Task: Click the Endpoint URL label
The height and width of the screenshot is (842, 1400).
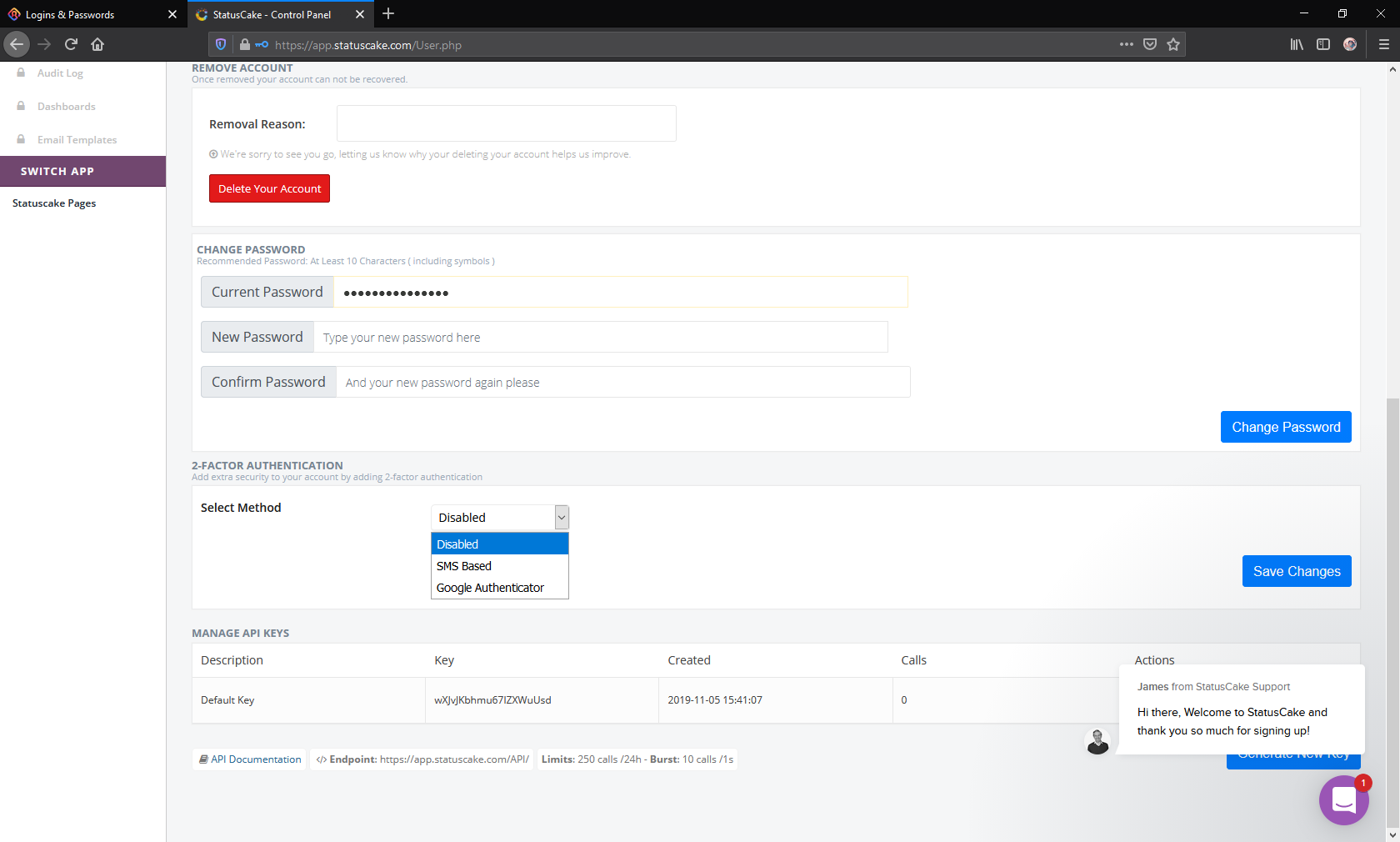Action: (422, 759)
